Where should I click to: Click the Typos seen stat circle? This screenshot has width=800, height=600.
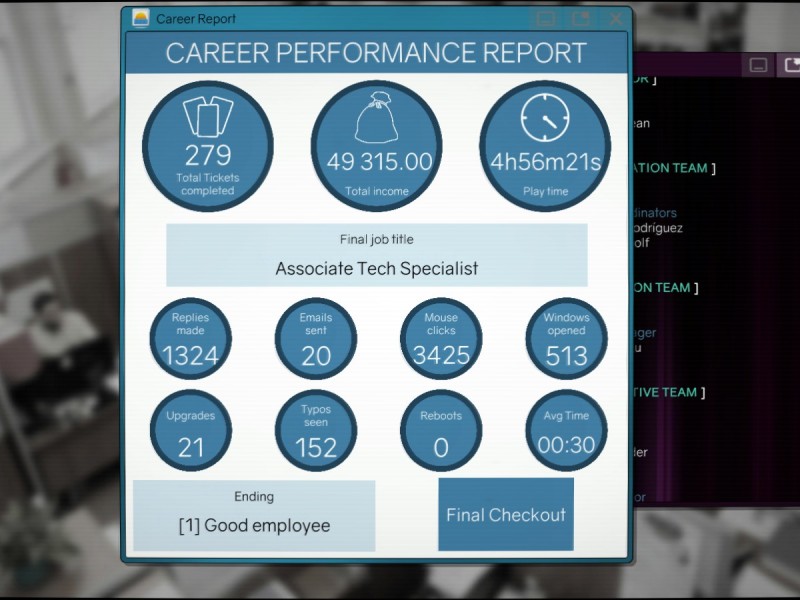[x=316, y=430]
